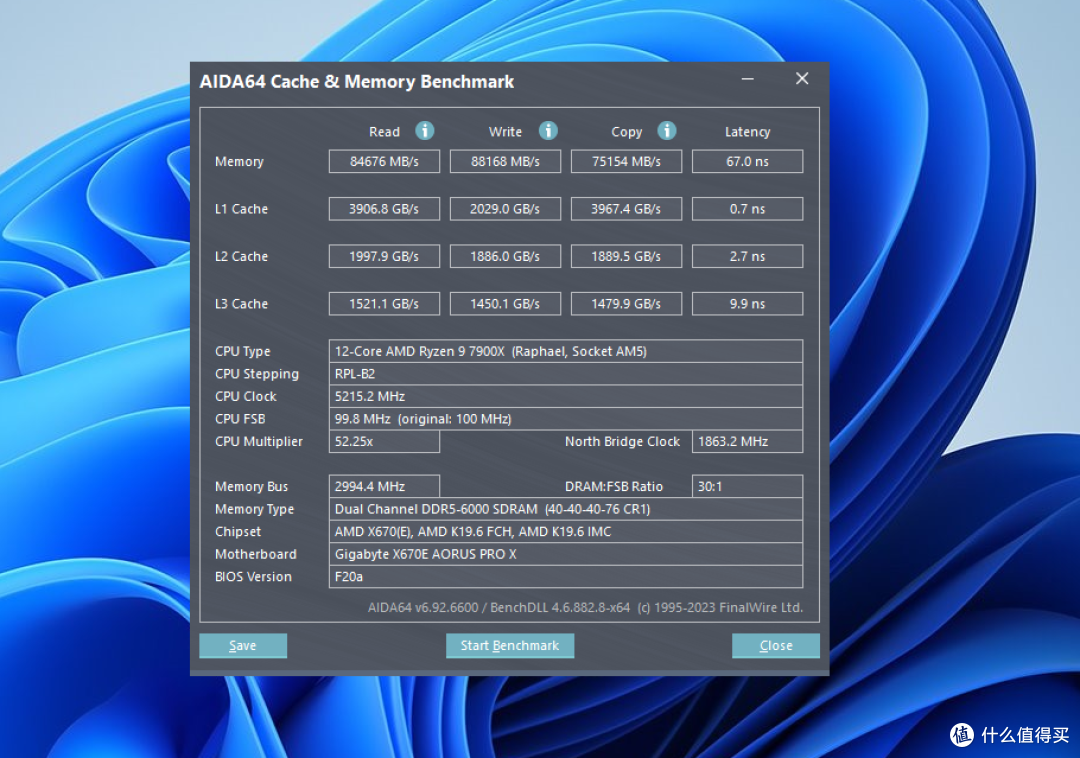This screenshot has height=758, width=1080.
Task: Click the AIDA64 Cache & Memory Benchmark title
Action: click(357, 82)
